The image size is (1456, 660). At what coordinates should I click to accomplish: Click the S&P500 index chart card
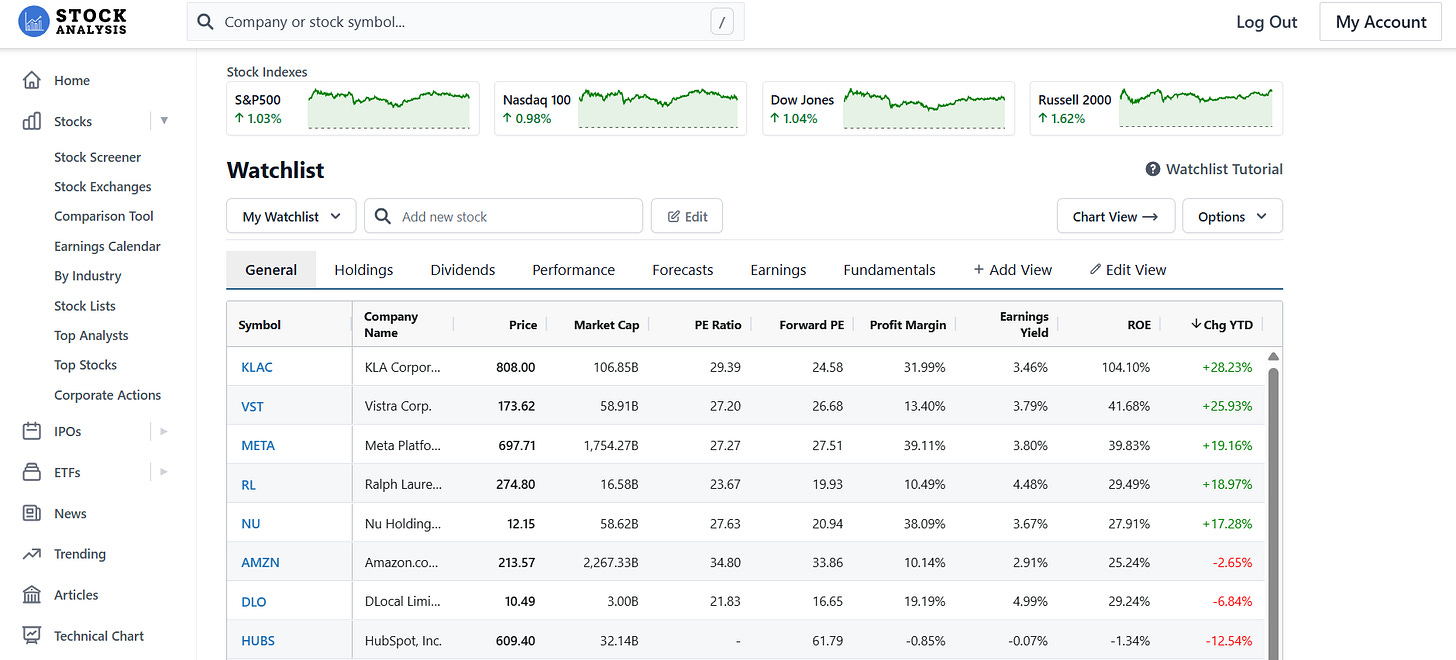coord(353,108)
